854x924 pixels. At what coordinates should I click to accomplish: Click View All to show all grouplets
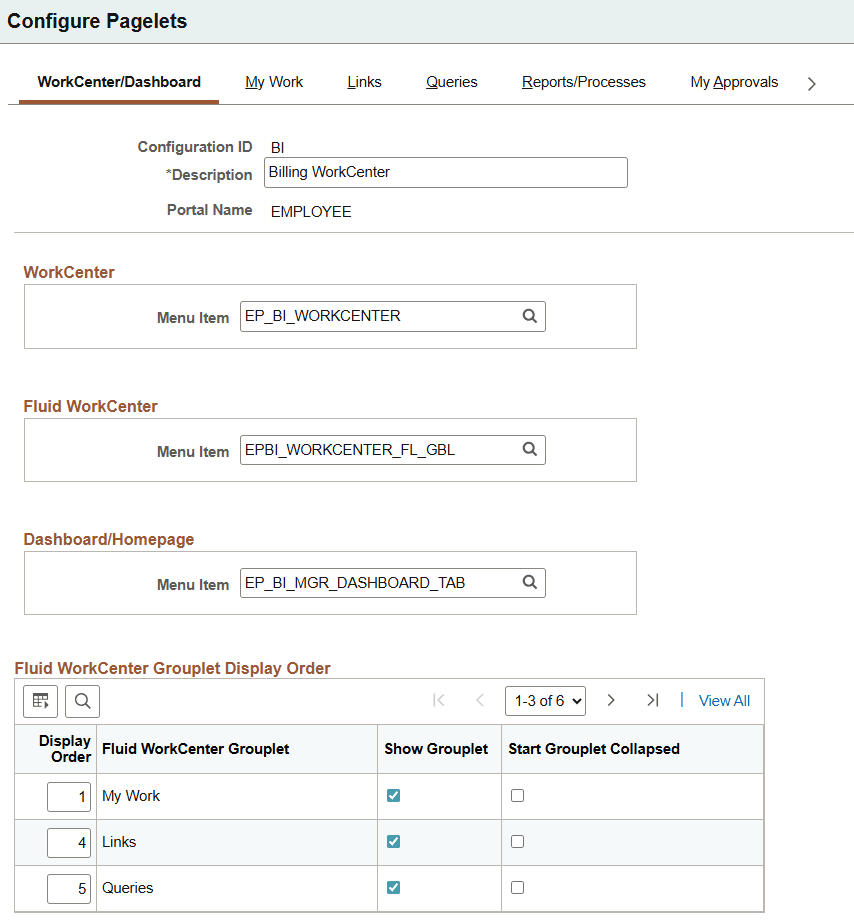724,701
